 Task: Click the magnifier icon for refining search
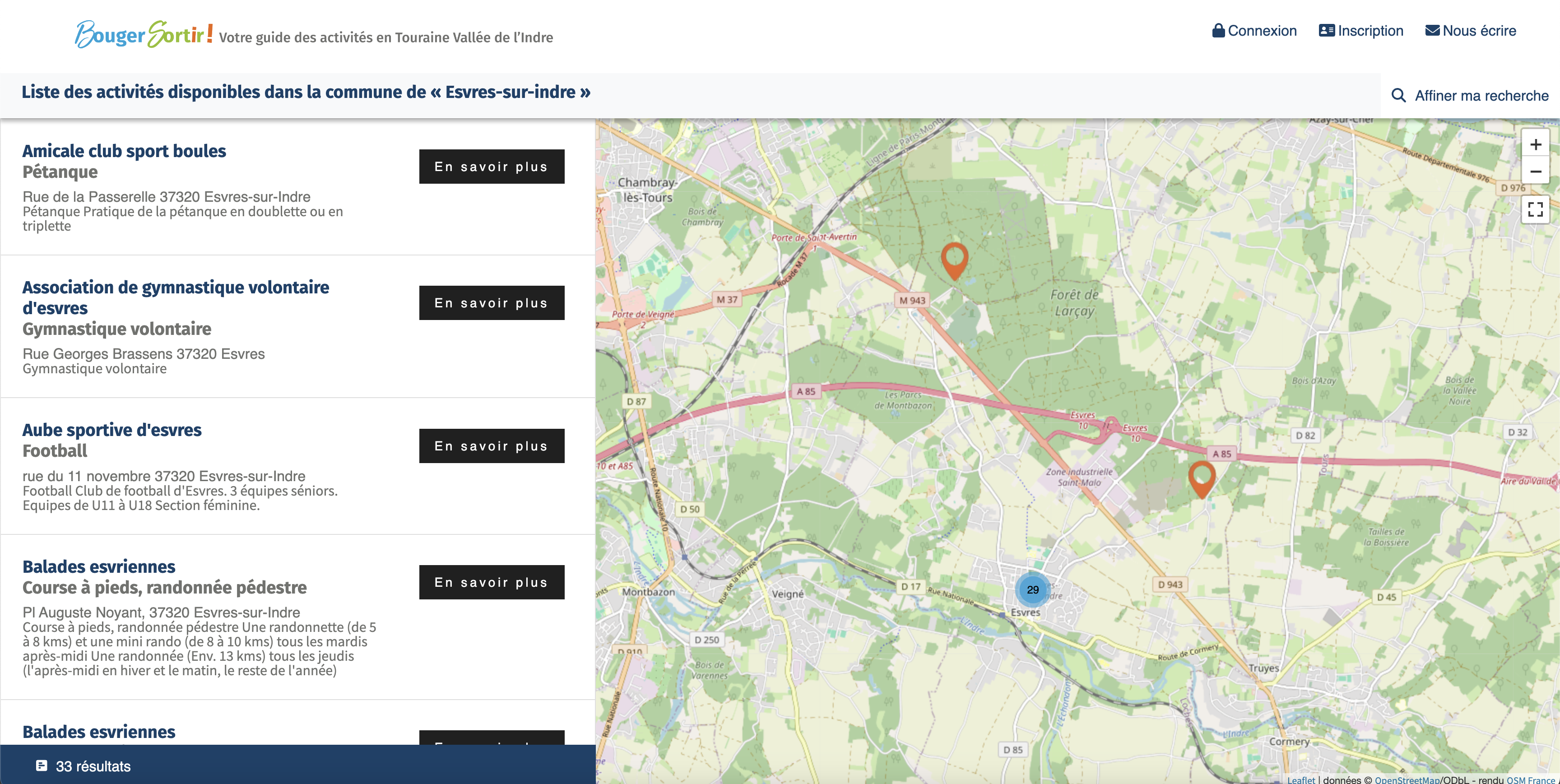[x=1398, y=95]
